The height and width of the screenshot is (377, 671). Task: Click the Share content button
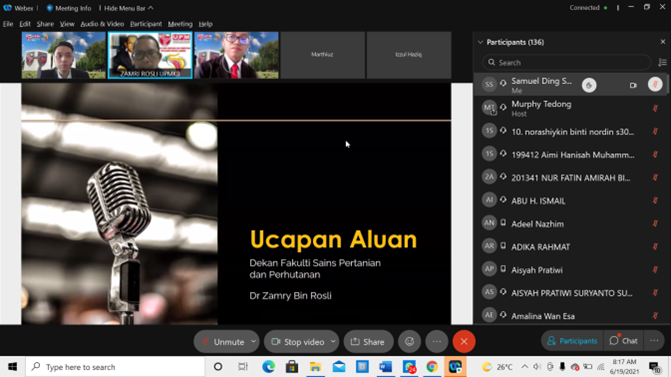pyautogui.click(x=368, y=341)
